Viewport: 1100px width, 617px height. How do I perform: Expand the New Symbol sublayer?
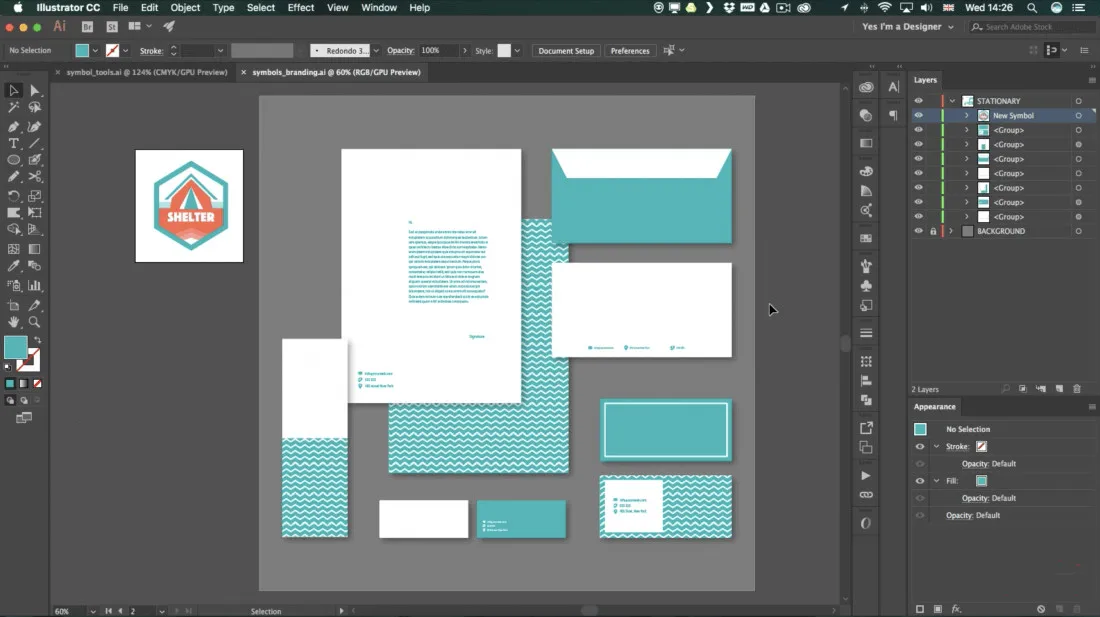pyautogui.click(x=967, y=116)
